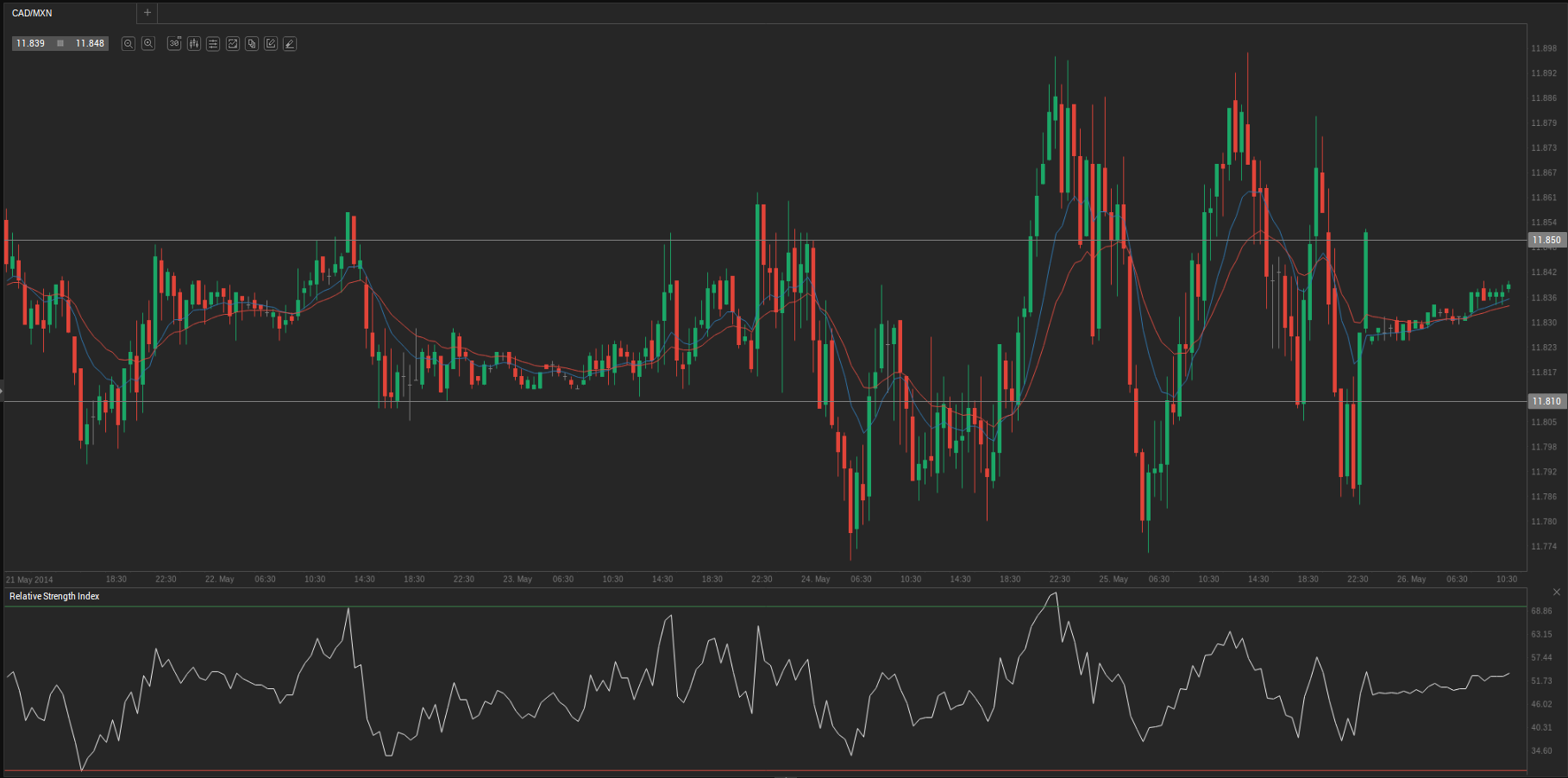Zoom in the chart with plus magnifier
Viewport: 1568px width, 778px height.
(x=148, y=43)
